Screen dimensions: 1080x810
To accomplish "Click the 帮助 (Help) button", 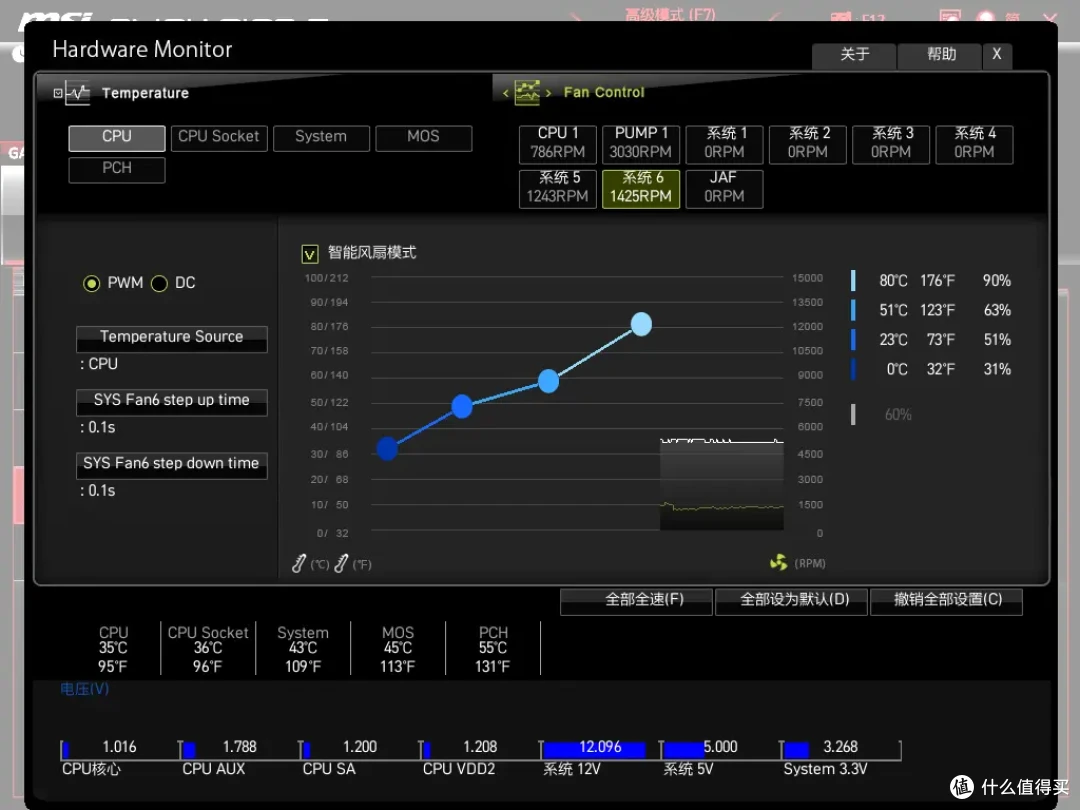I will tap(940, 55).
